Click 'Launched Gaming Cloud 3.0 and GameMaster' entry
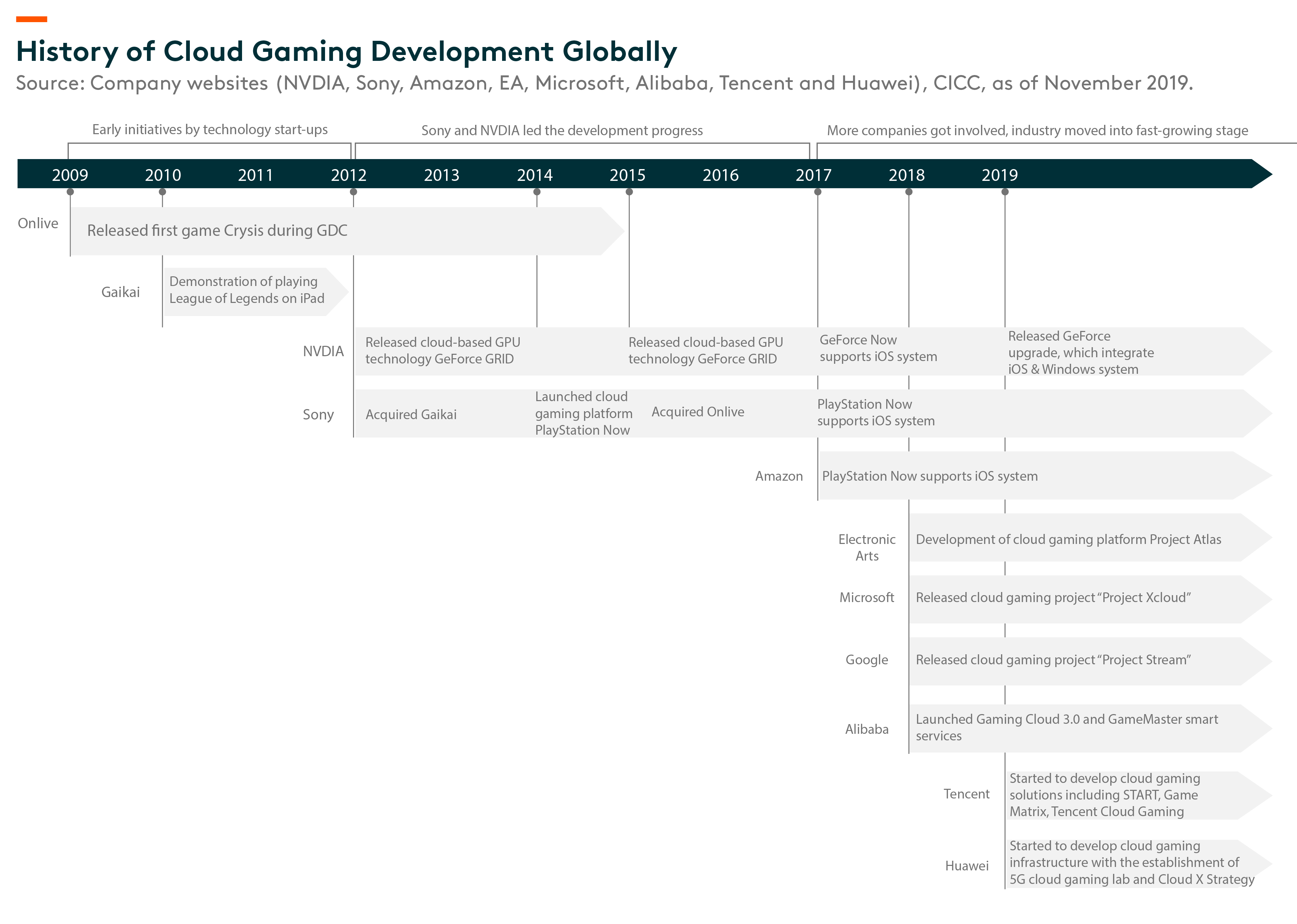This screenshot has width=1297, height=924. [1067, 728]
